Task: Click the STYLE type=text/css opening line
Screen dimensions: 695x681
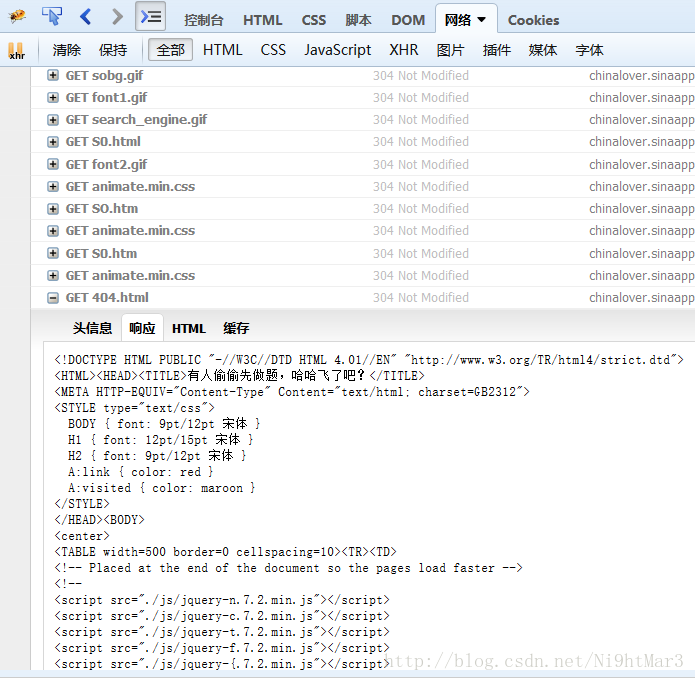Action: pos(134,408)
